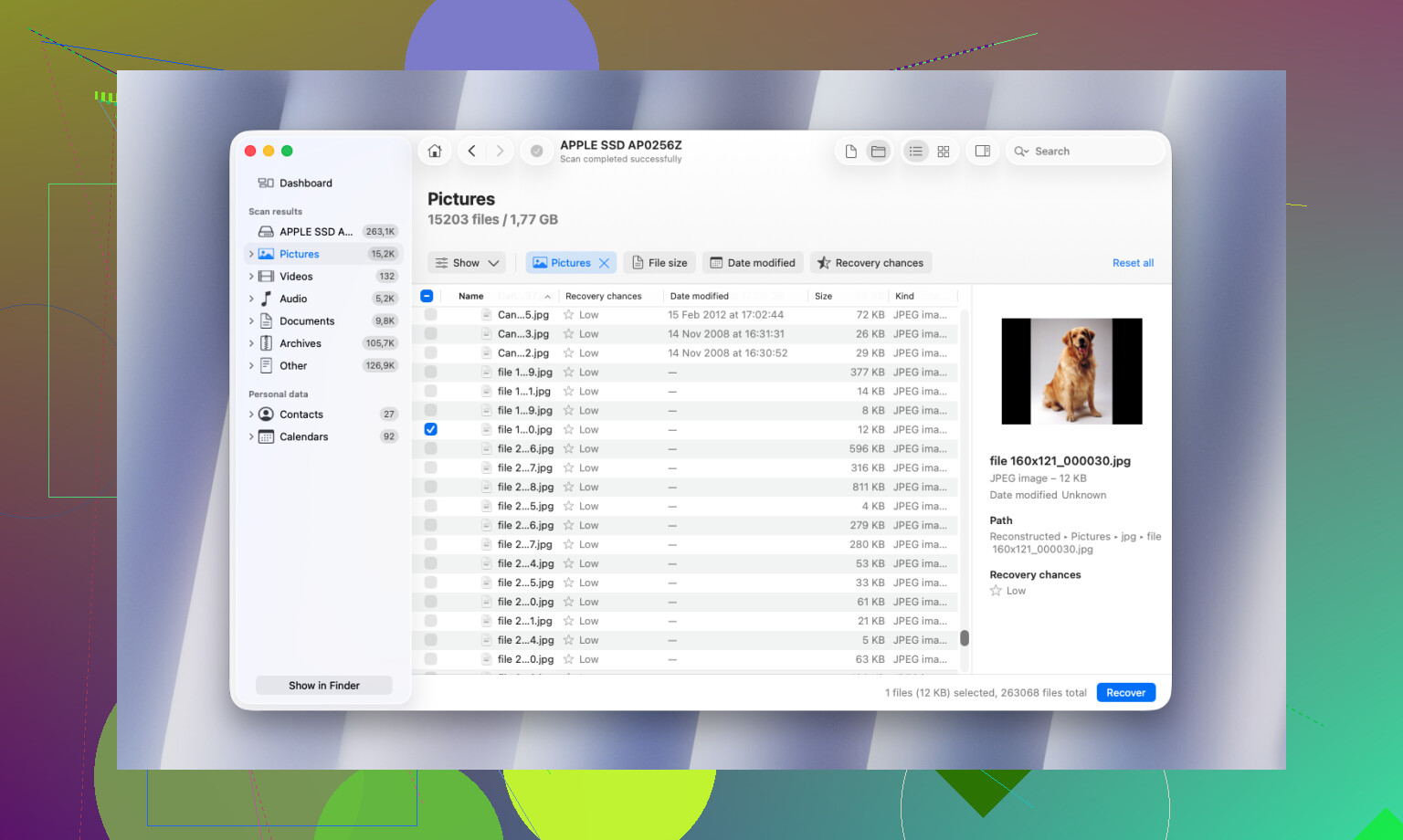Open Contacts in Personal data
1403x840 pixels.
pyautogui.click(x=324, y=414)
